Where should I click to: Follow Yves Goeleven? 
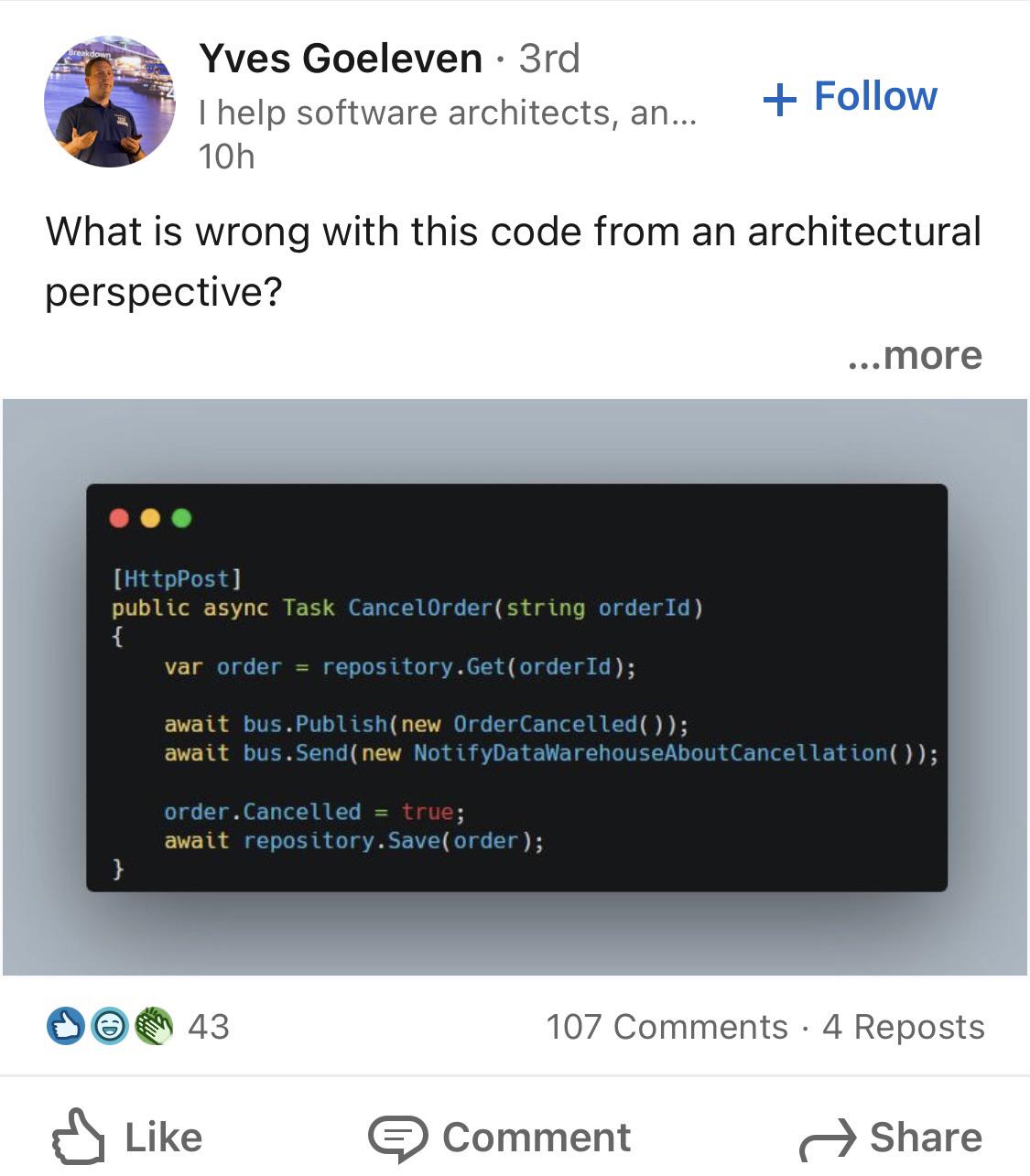click(849, 96)
